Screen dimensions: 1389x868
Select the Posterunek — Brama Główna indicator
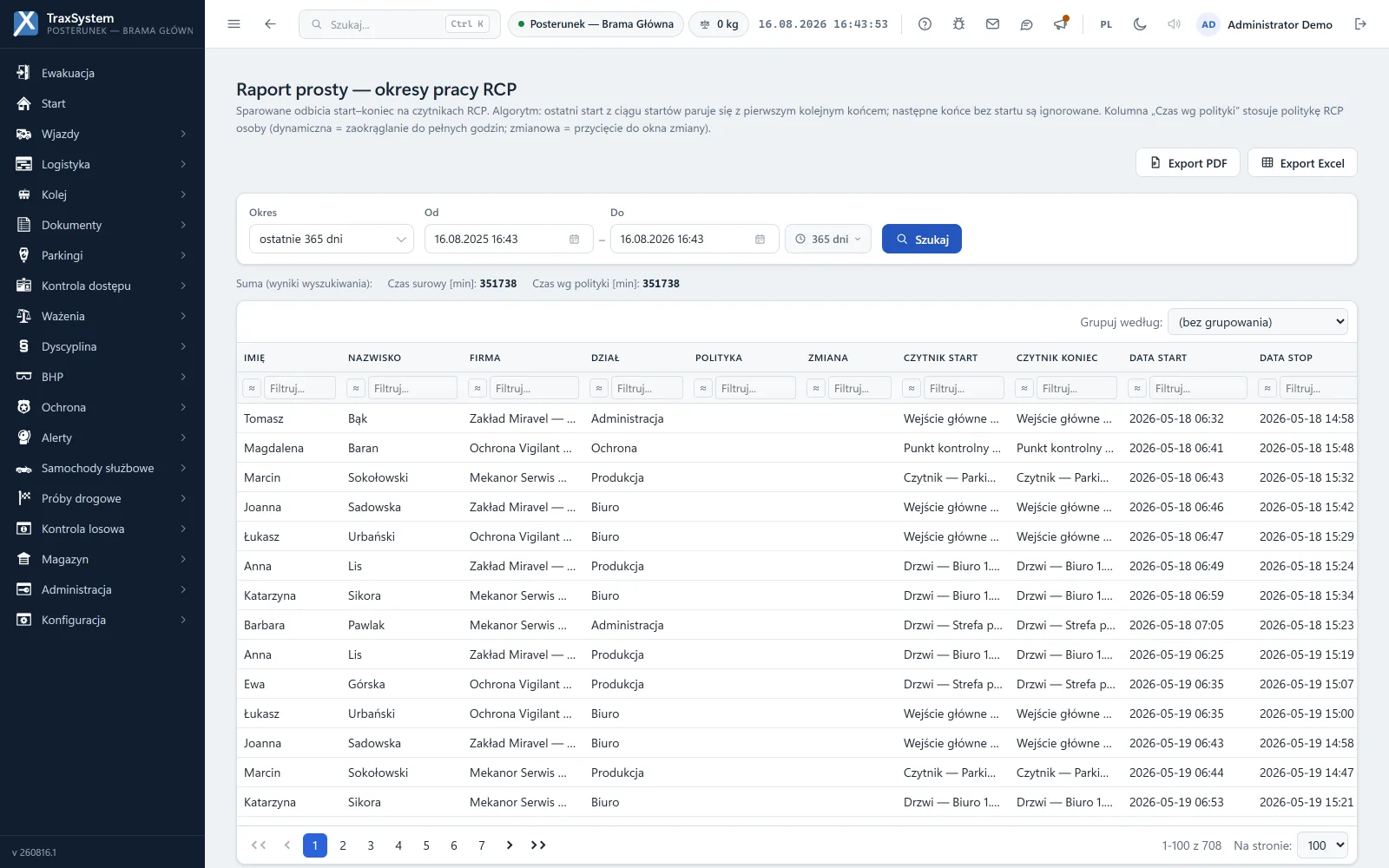coord(596,24)
